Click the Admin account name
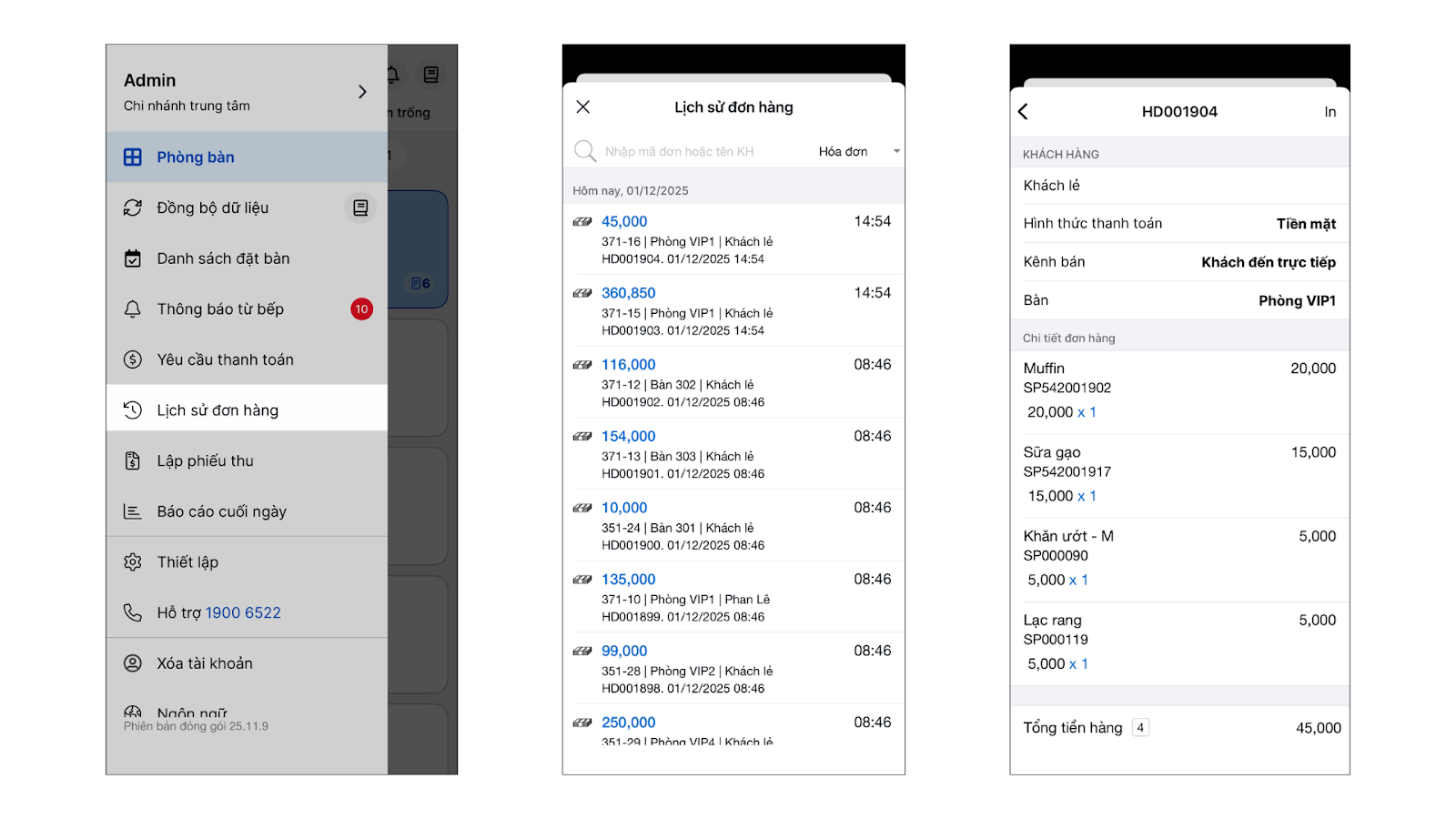 pos(150,80)
